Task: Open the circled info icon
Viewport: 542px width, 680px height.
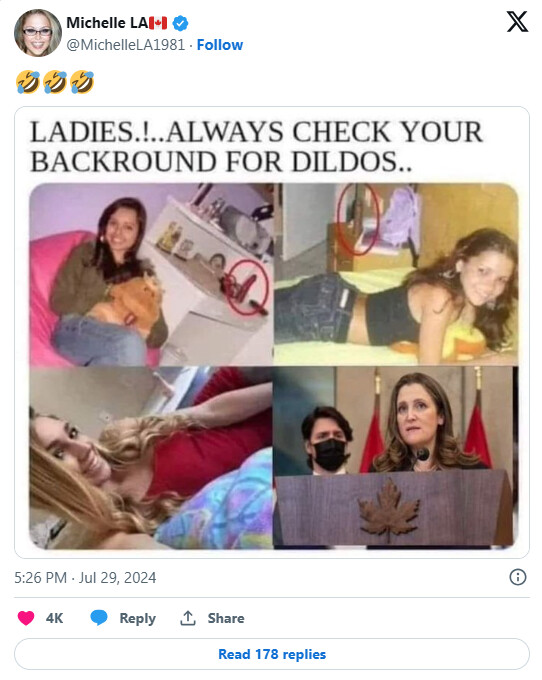Action: click(x=518, y=577)
